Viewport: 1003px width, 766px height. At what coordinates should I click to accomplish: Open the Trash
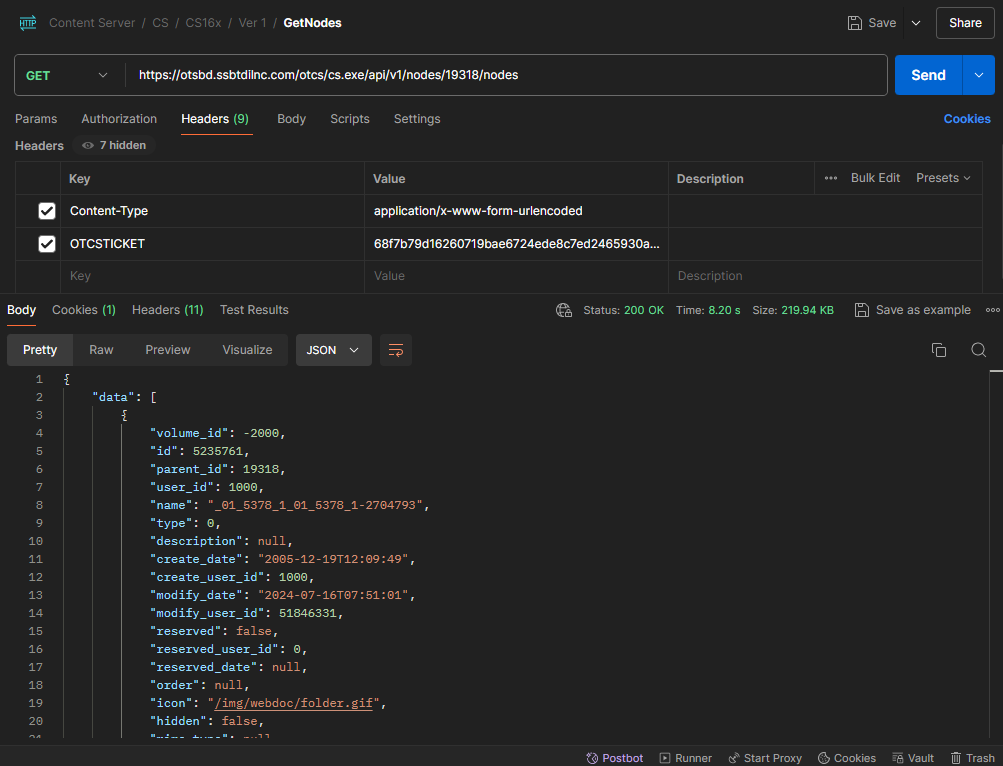tap(971, 757)
